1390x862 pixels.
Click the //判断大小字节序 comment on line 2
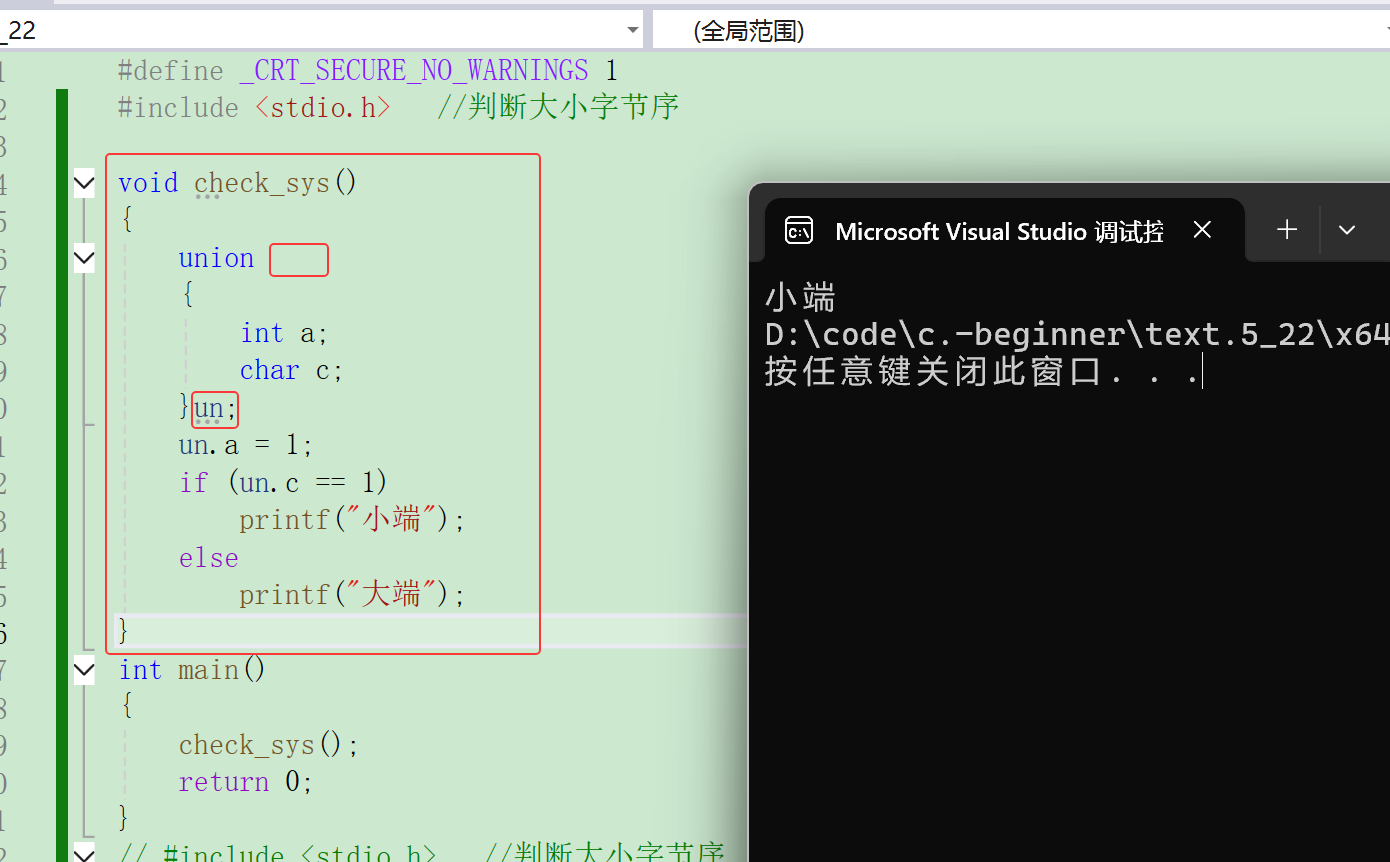pos(558,107)
